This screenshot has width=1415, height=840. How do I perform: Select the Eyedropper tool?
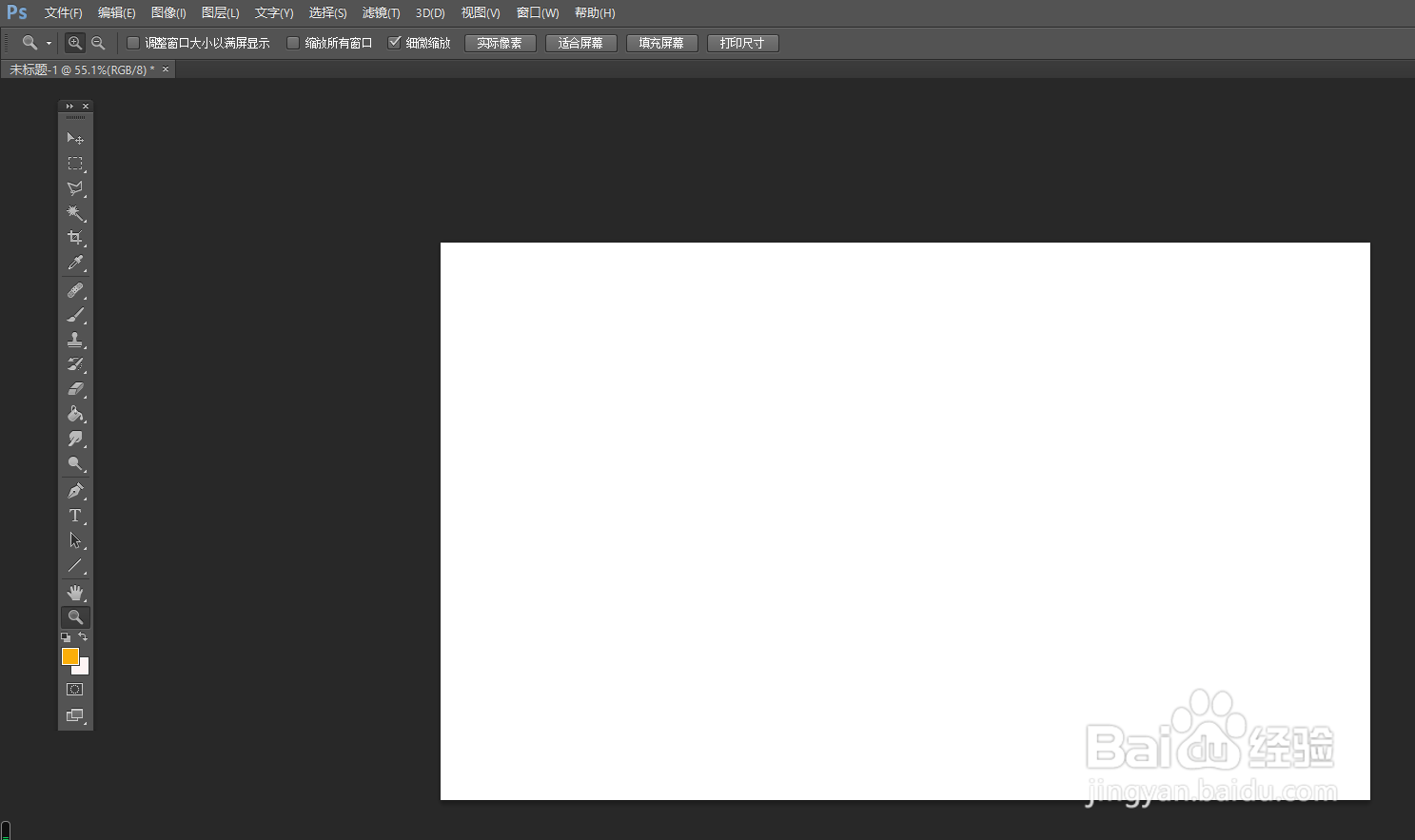click(75, 263)
